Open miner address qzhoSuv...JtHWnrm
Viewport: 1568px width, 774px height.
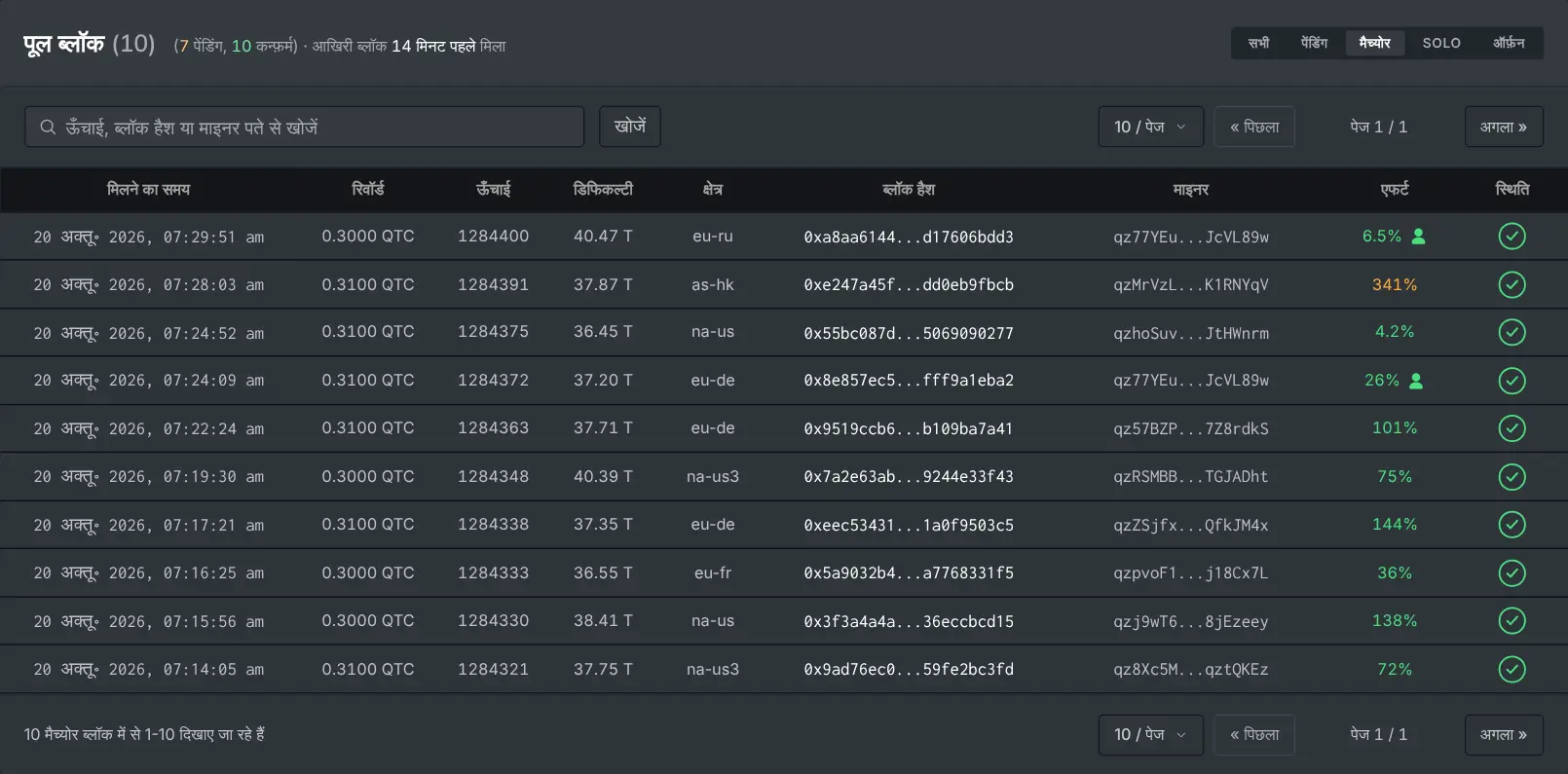point(1191,333)
